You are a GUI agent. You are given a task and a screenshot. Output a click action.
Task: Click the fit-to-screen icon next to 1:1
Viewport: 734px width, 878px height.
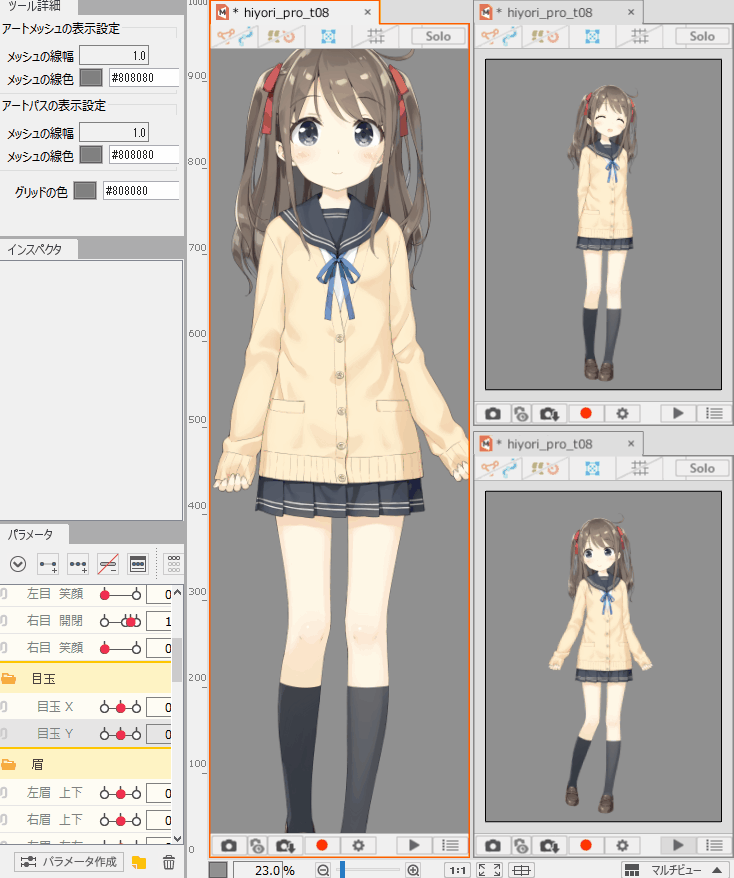(489, 870)
